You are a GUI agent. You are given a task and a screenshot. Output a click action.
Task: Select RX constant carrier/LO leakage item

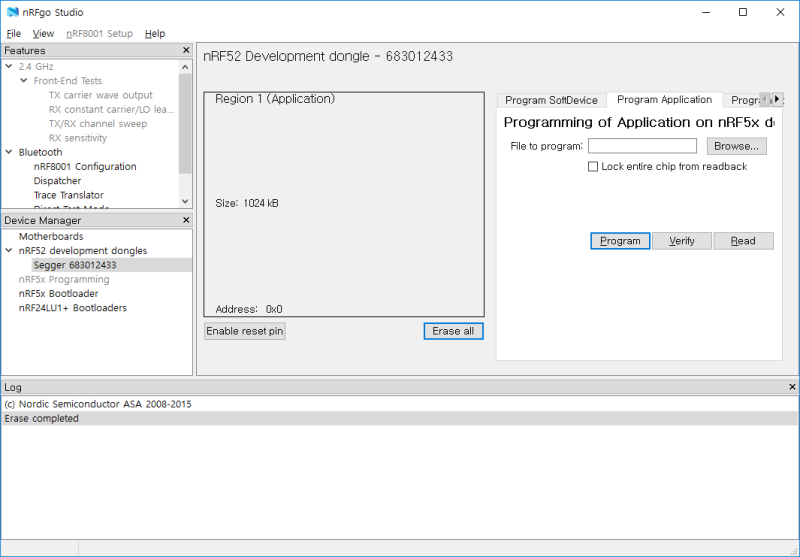tap(111, 109)
